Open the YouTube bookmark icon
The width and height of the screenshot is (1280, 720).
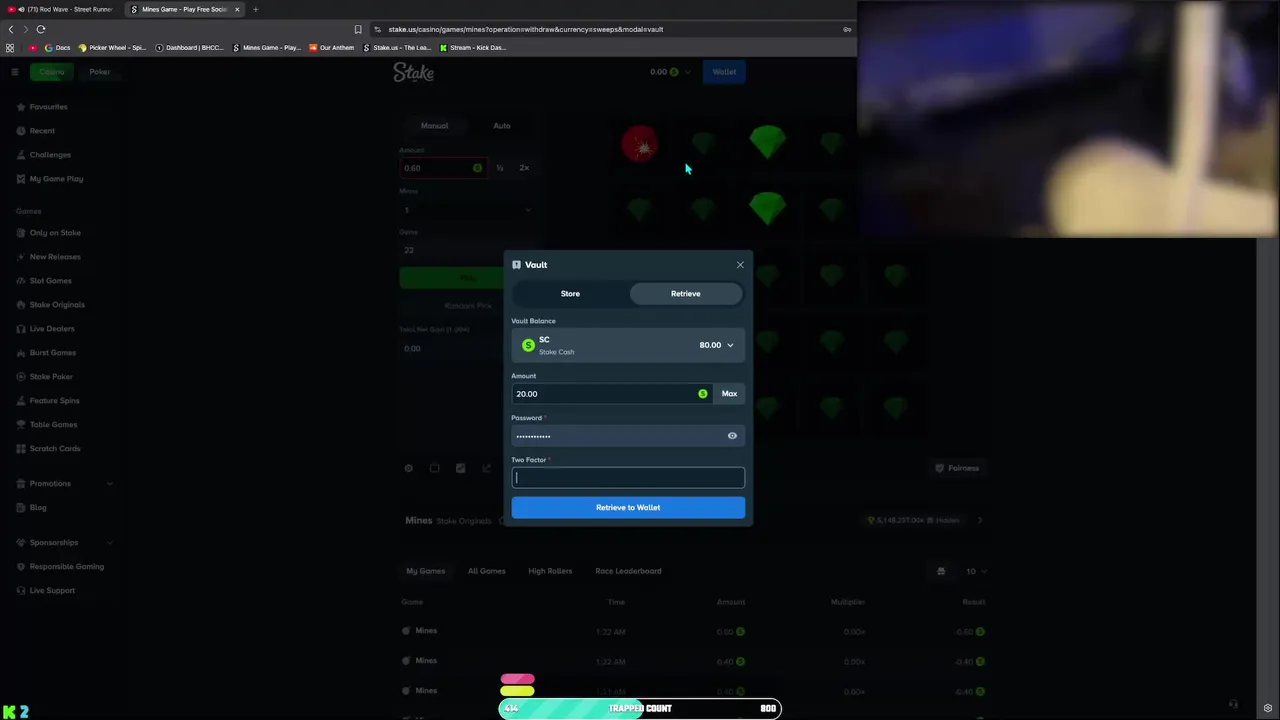coord(33,48)
